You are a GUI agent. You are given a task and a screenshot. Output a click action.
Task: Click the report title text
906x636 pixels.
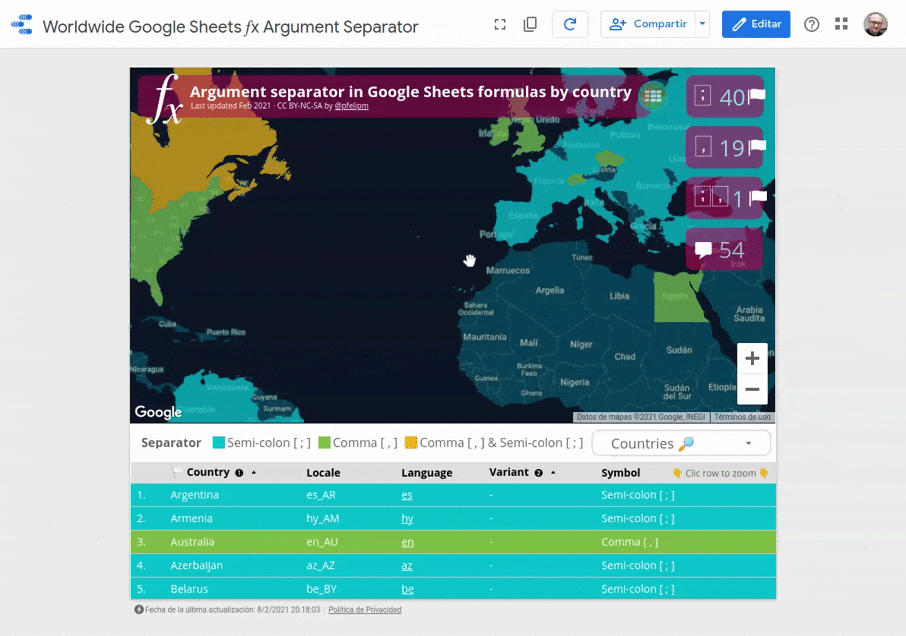coord(230,27)
